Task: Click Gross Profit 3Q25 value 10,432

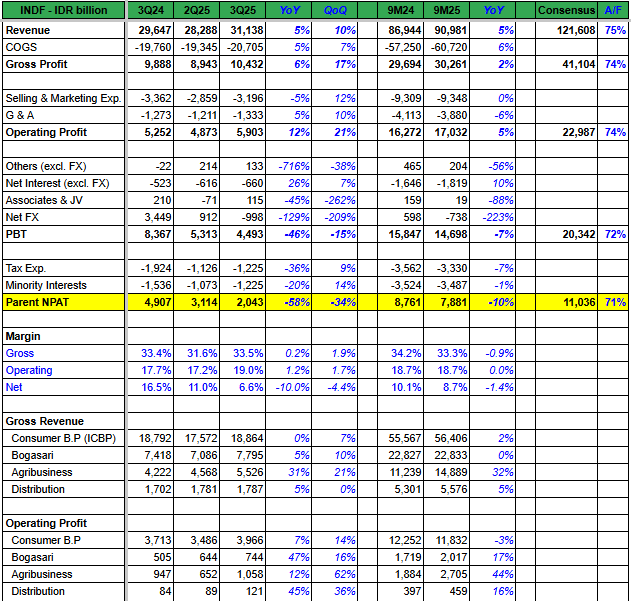Action: (x=247, y=64)
